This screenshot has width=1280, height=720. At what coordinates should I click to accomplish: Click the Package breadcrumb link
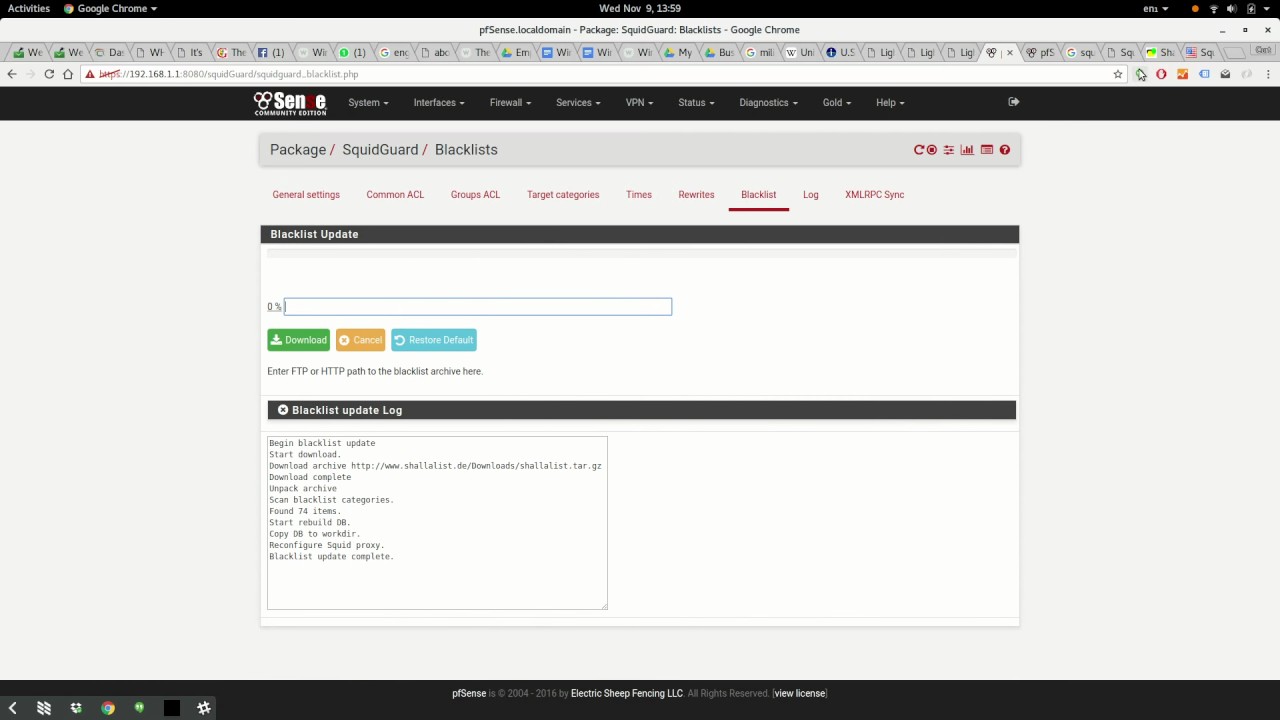tap(298, 149)
